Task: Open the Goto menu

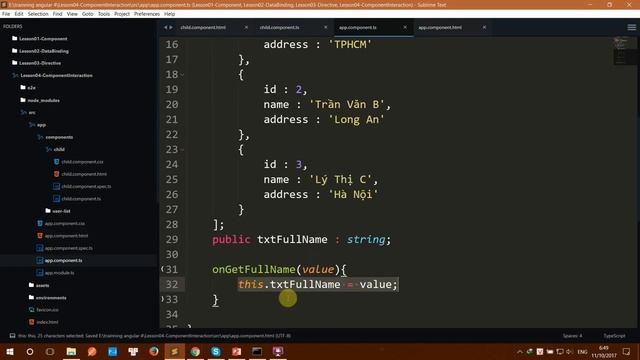Action: pyautogui.click(x=87, y=14)
